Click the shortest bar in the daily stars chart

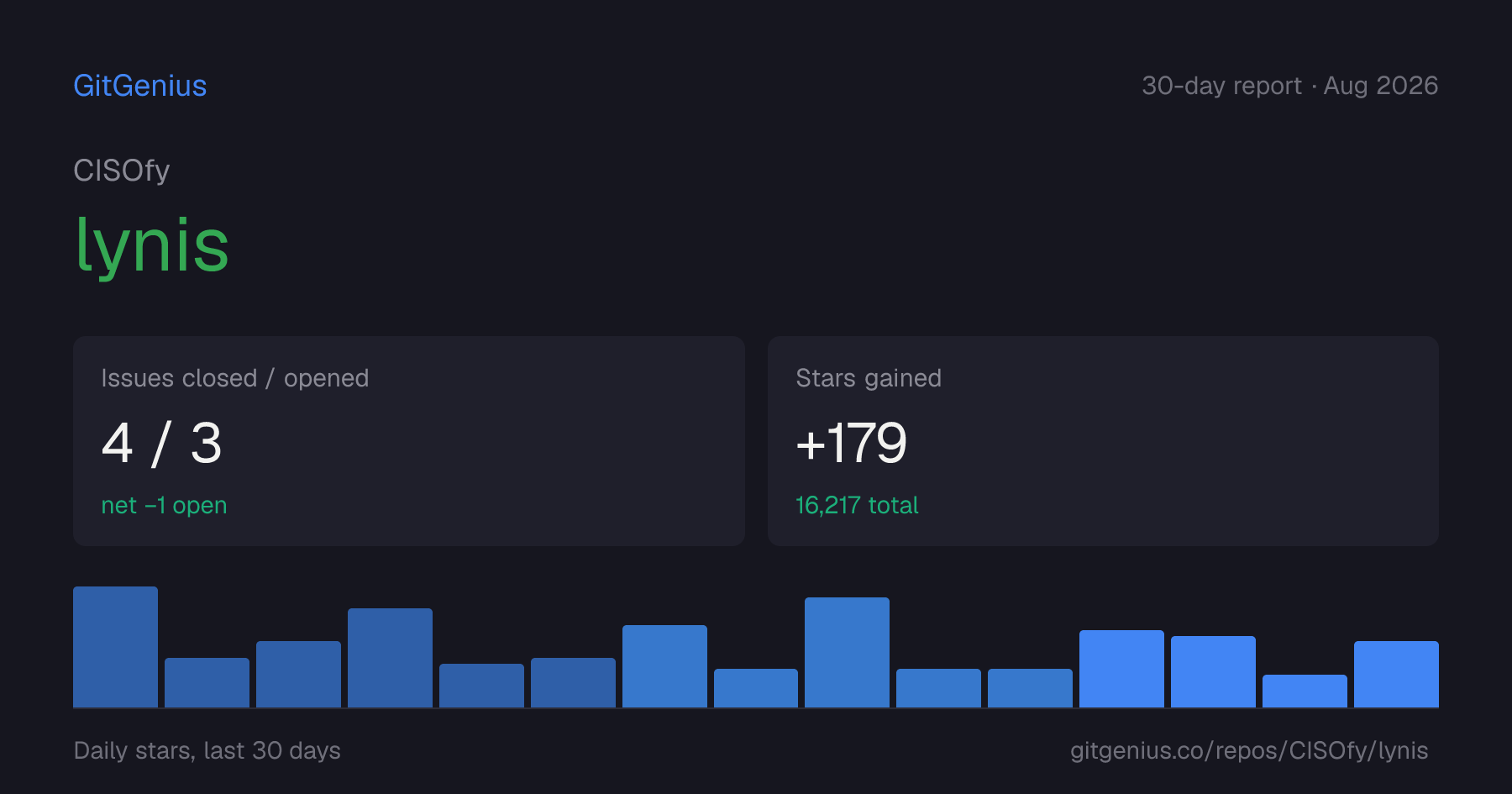click(x=1305, y=691)
